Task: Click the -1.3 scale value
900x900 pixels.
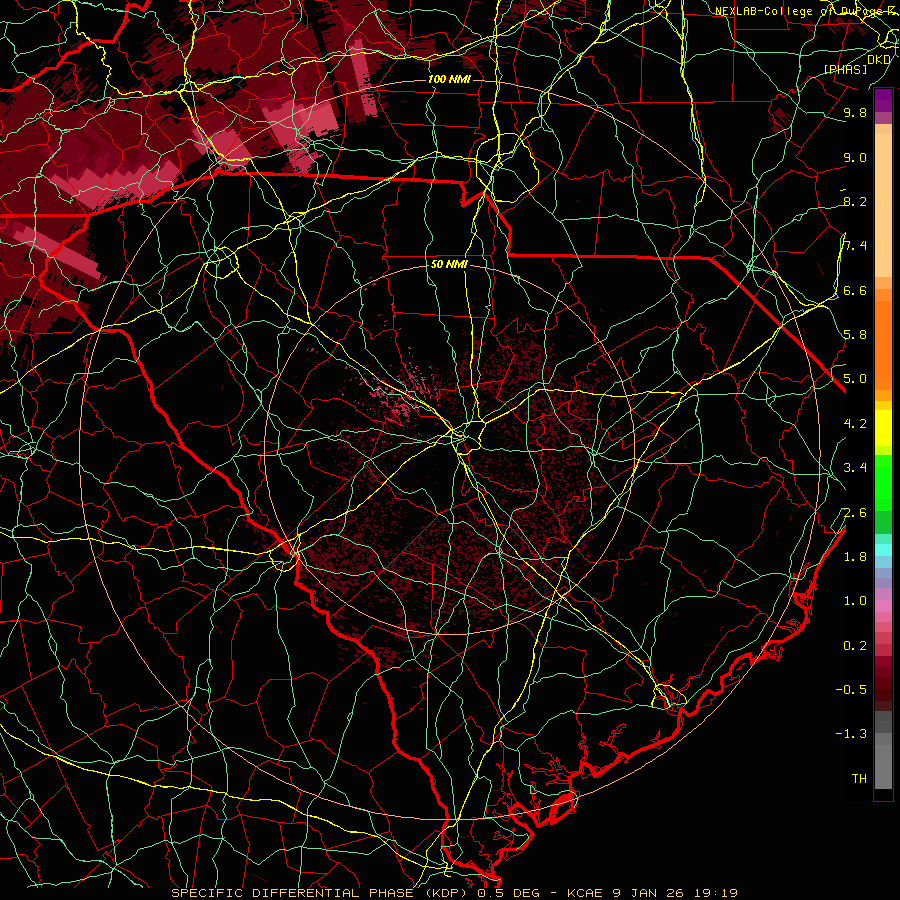Action: click(851, 734)
